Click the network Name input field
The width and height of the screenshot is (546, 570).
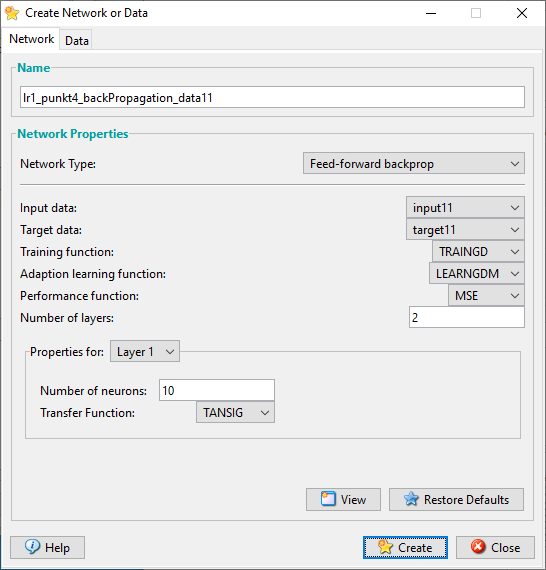pyautogui.click(x=272, y=97)
